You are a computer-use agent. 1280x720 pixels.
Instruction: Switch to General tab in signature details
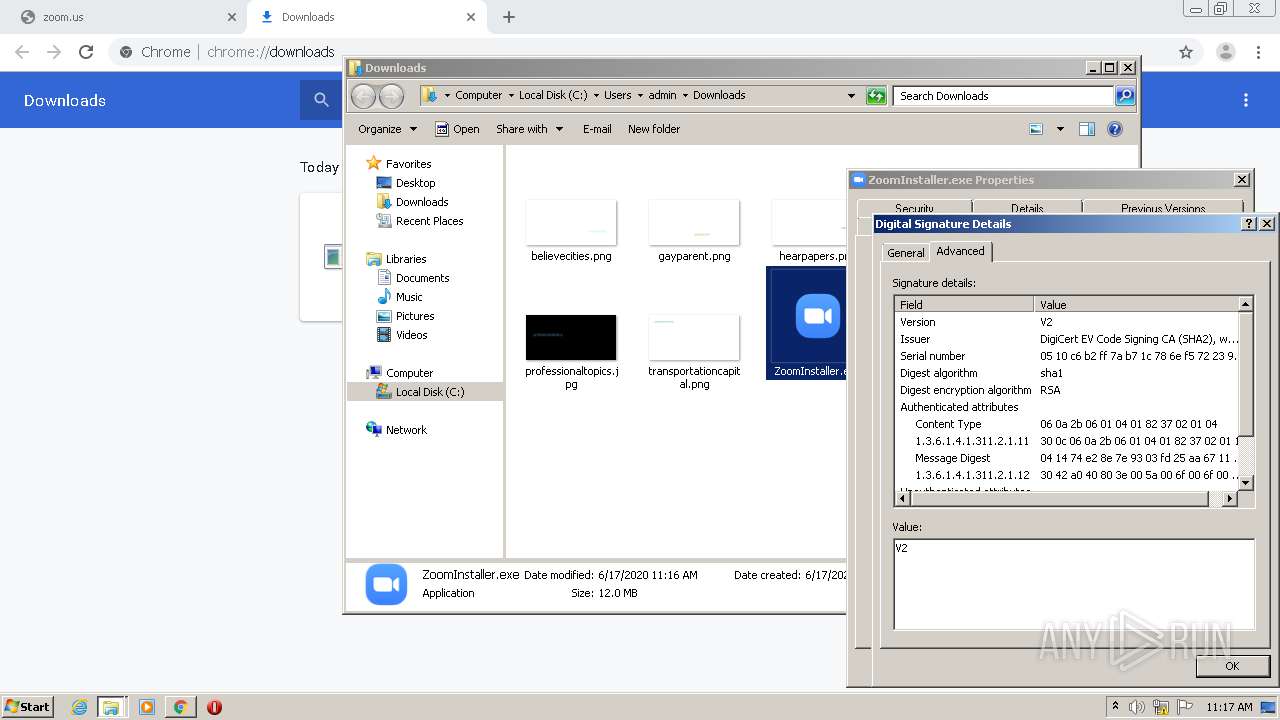click(906, 253)
